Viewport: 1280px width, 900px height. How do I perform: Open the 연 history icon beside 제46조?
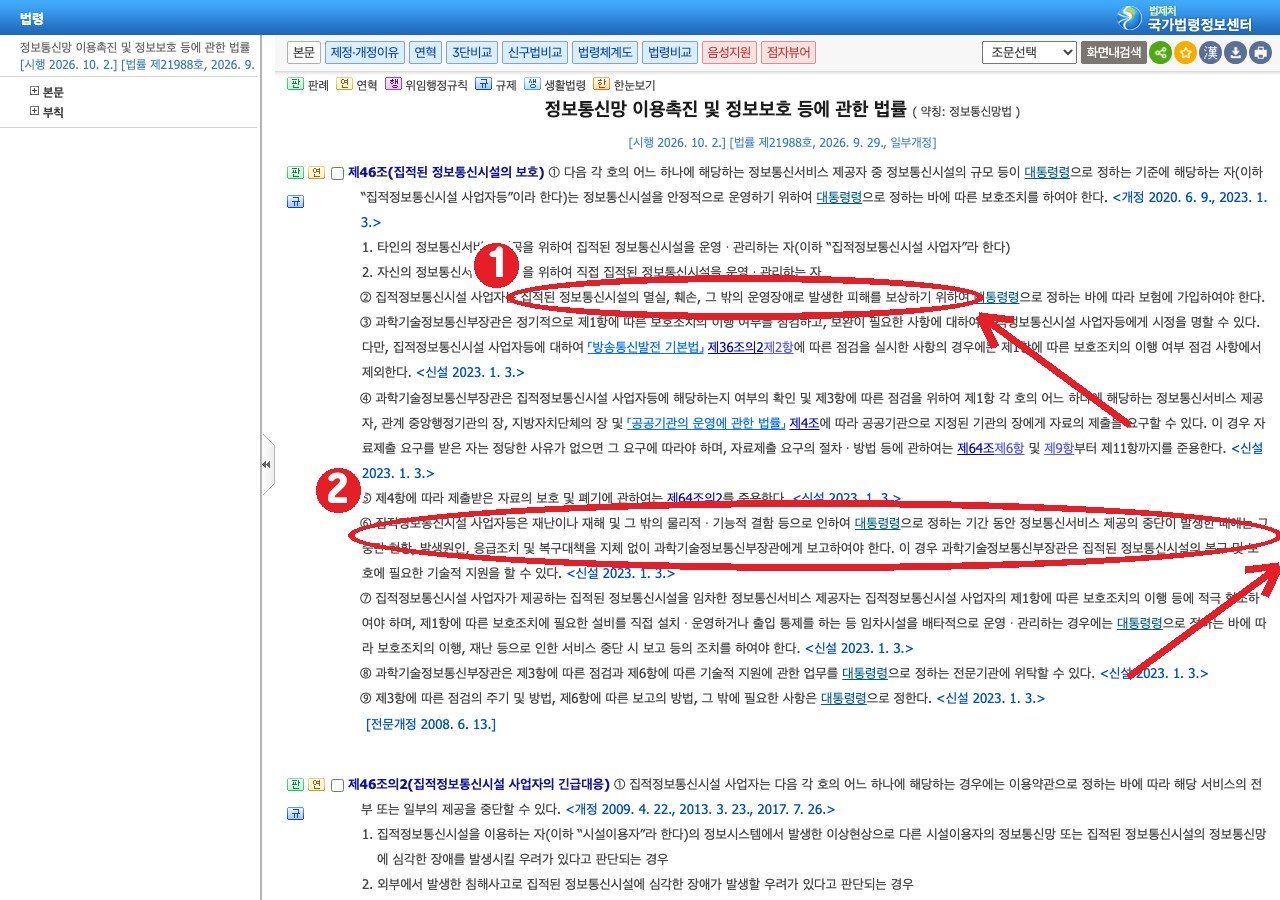316,172
